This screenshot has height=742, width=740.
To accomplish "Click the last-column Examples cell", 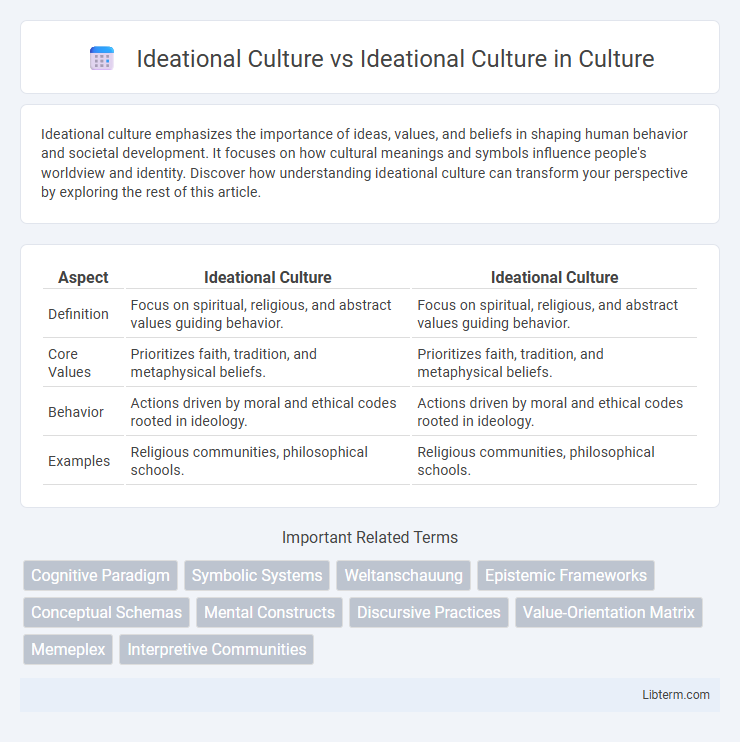I will (555, 461).
